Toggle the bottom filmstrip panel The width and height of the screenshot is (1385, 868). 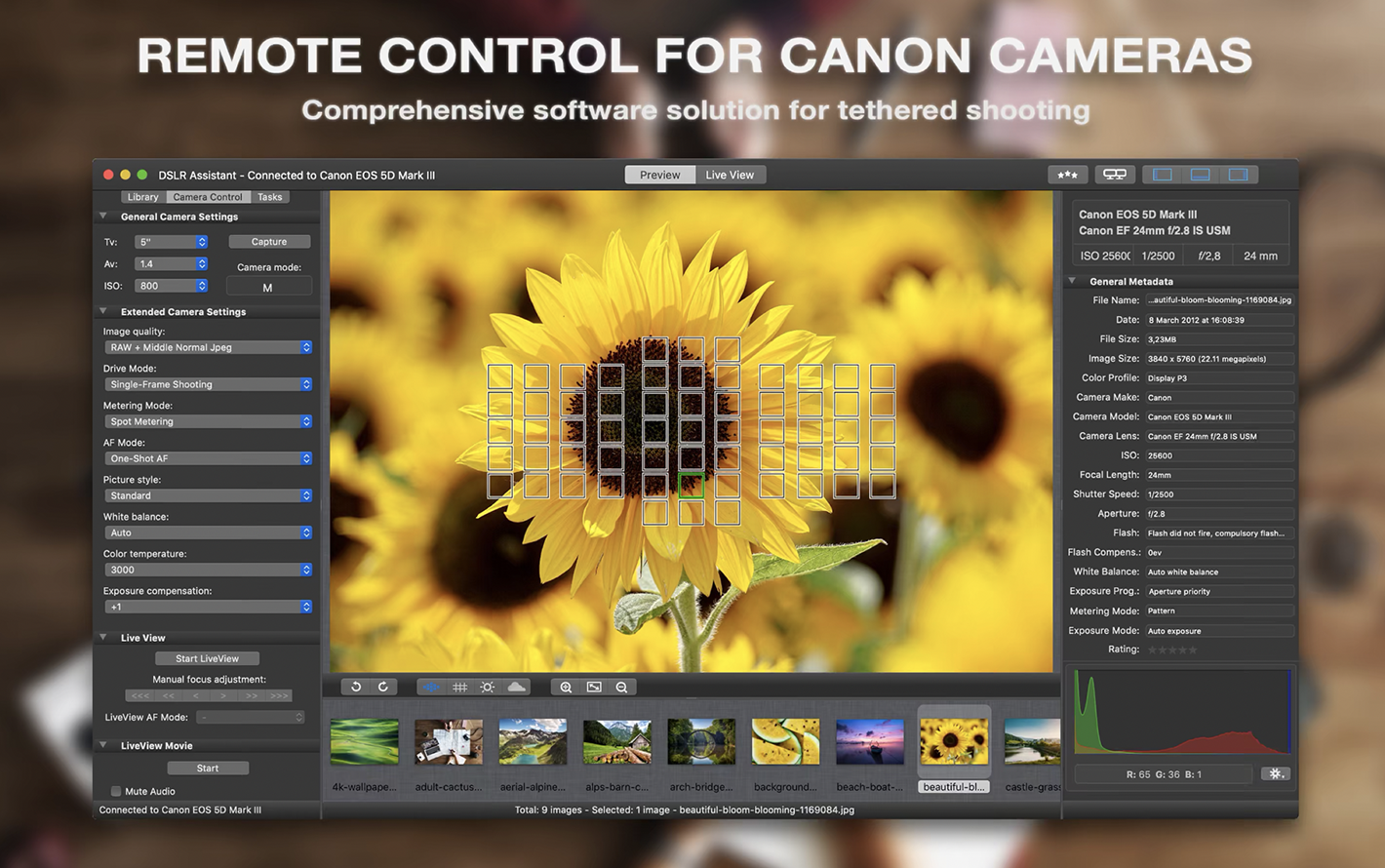click(x=1201, y=175)
